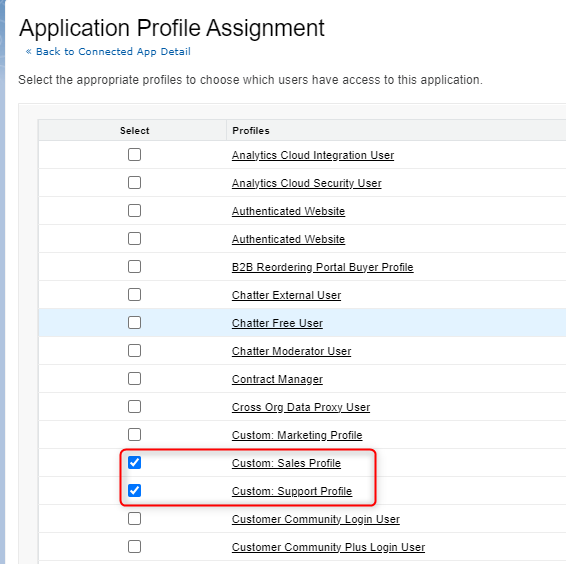Tick checkbox for Analytics Cloud Security User
Viewport: 566px width, 564px height.
coord(134,183)
